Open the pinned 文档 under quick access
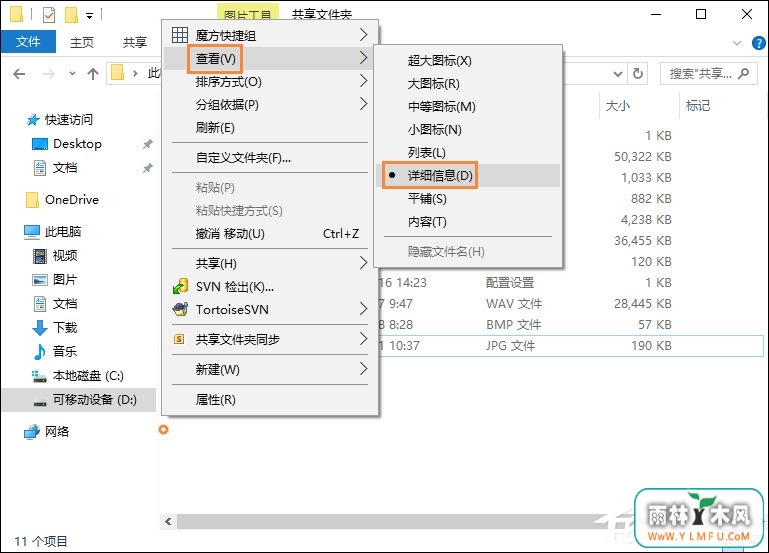769x553 pixels. [65, 168]
